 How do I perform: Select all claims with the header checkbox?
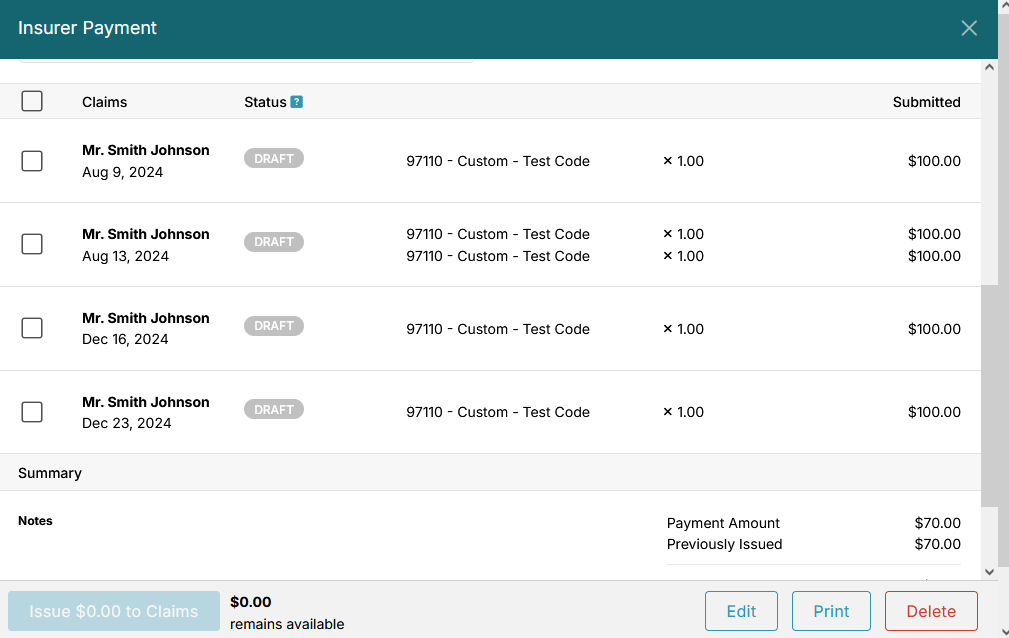point(31,101)
